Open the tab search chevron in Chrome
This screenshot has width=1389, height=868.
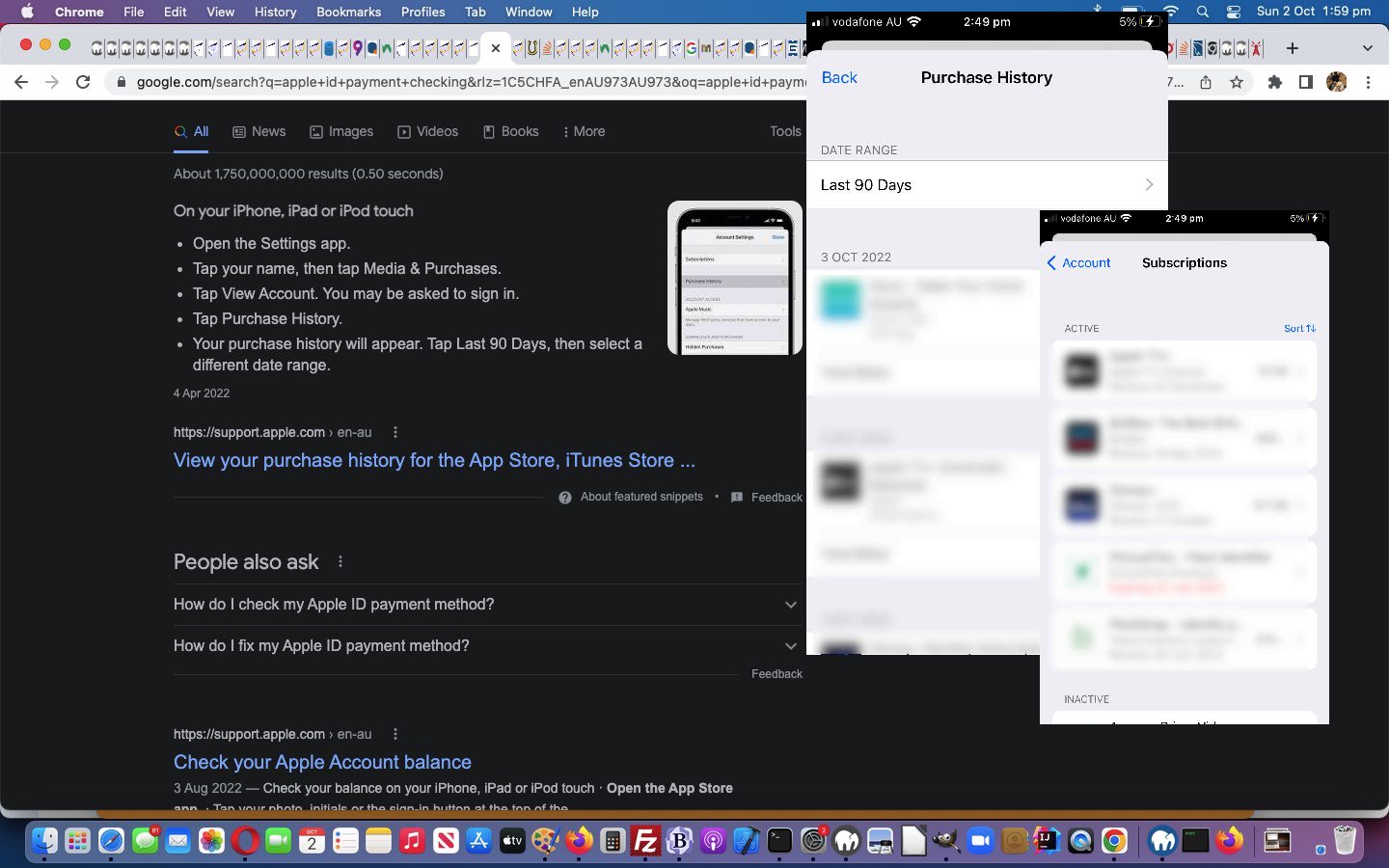(x=1367, y=47)
